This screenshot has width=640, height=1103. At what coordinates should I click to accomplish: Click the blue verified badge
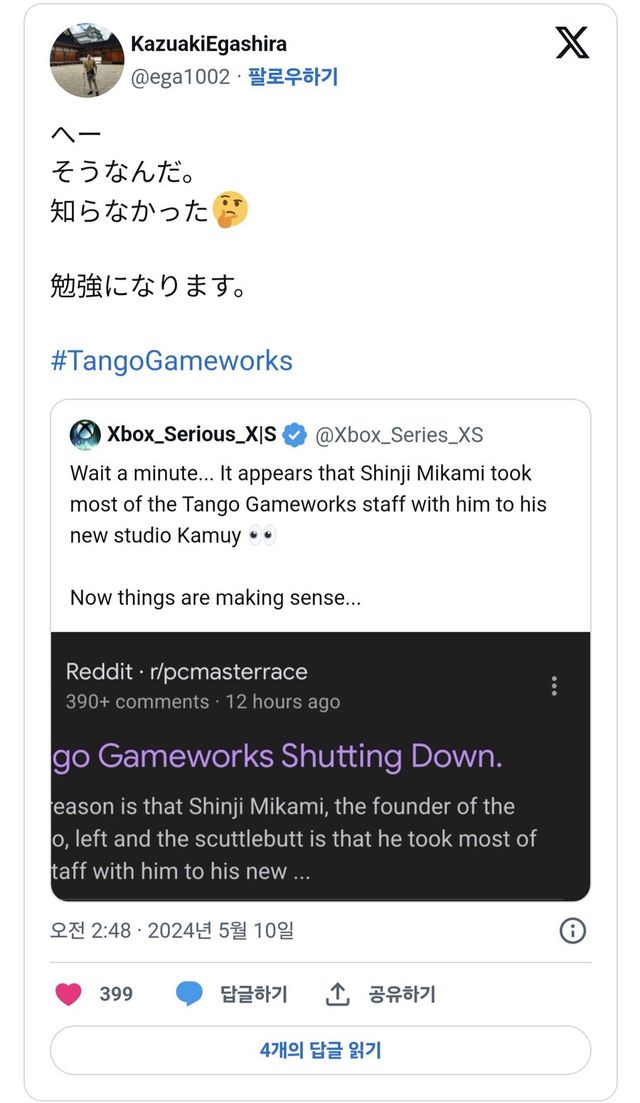[x=295, y=434]
